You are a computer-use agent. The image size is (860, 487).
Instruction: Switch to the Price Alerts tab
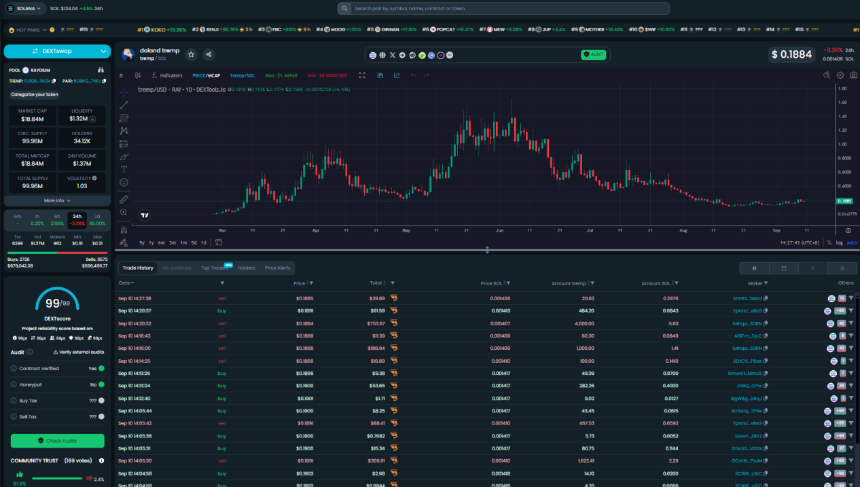click(278, 268)
